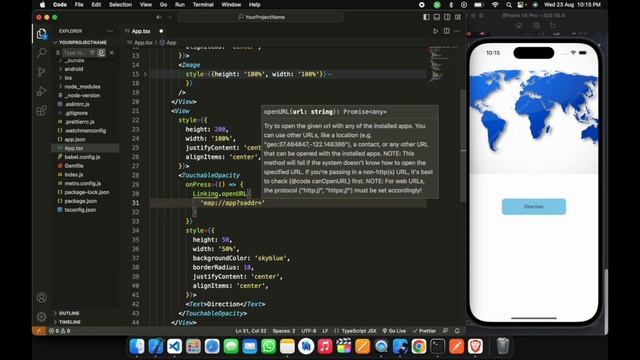640x360 pixels.
Task: Open the Search view in activity bar
Action: tap(41, 53)
